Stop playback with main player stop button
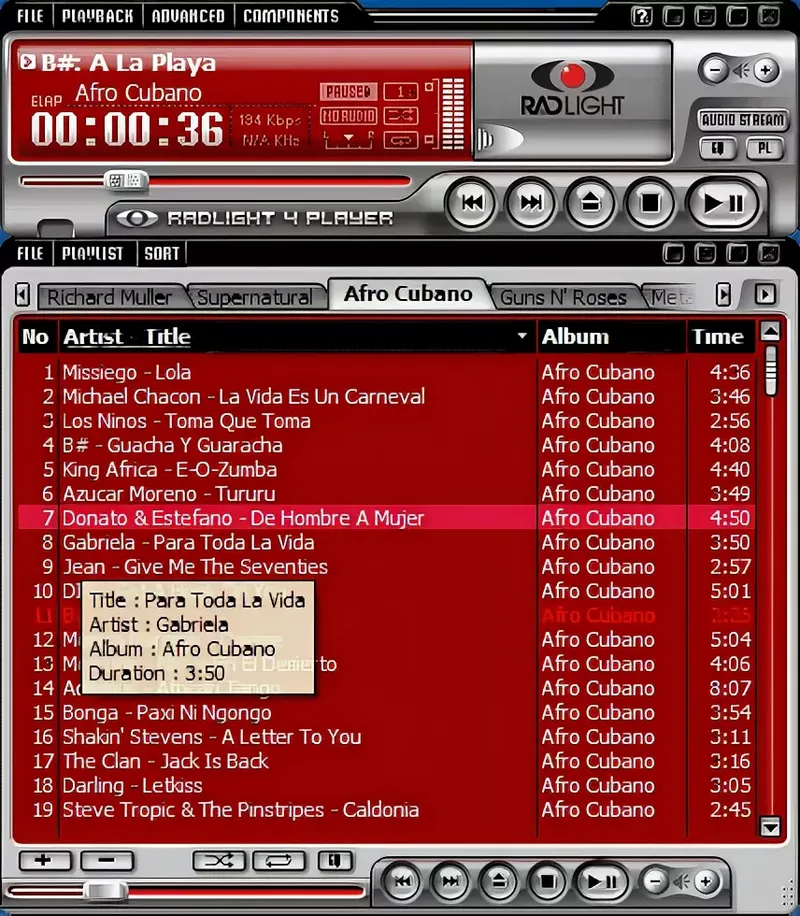The width and height of the screenshot is (800, 916). click(x=650, y=203)
